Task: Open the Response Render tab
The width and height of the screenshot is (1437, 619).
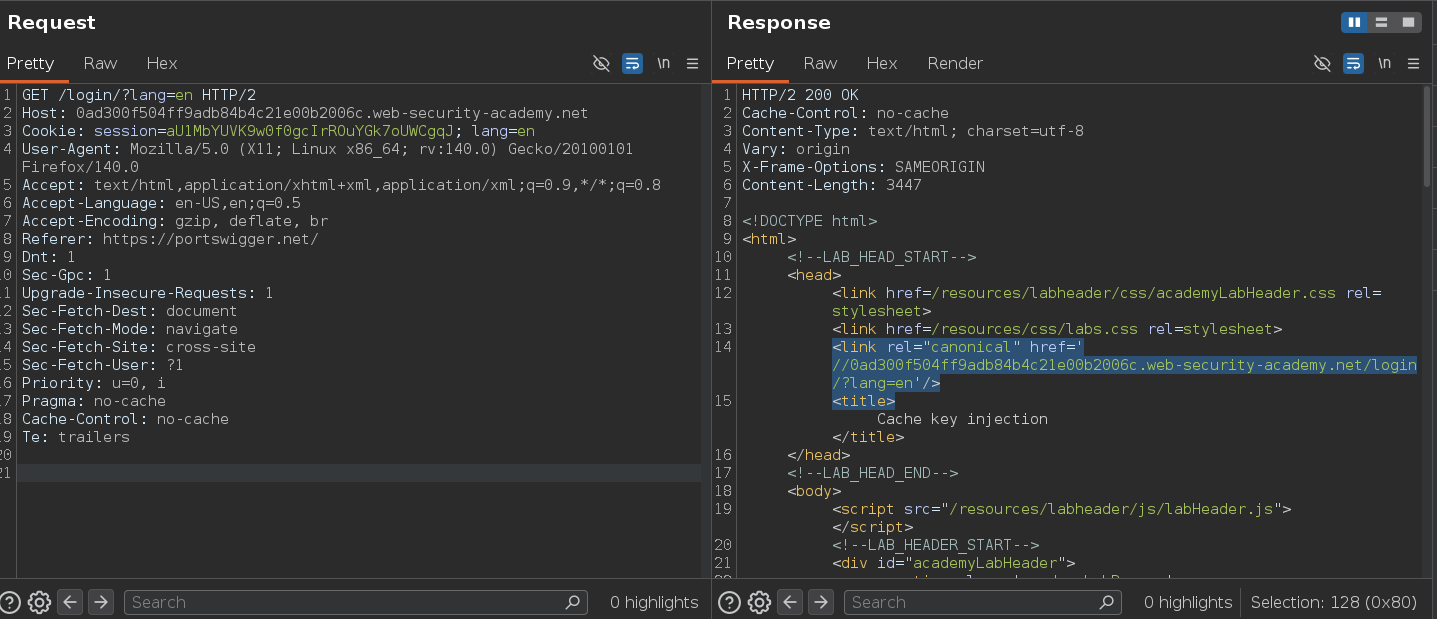Action: coord(955,63)
